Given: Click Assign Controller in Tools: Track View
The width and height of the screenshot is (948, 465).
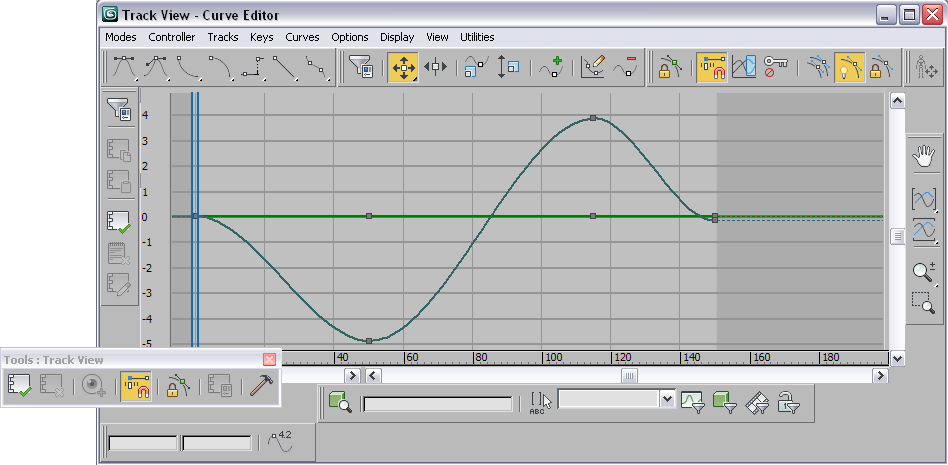Looking at the screenshot, I should click(x=19, y=386).
